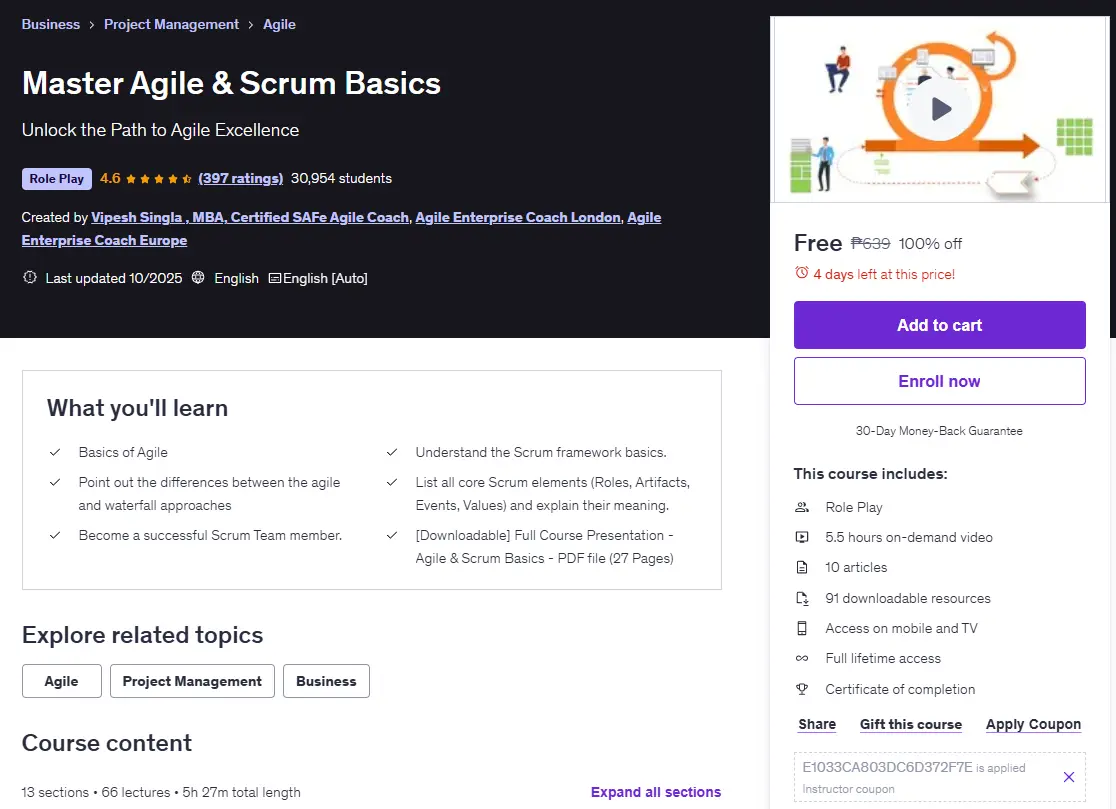Viewport: 1116px width, 809px height.
Task: Click checkmark beside Become a successful Scrum Team member
Action: [55, 535]
